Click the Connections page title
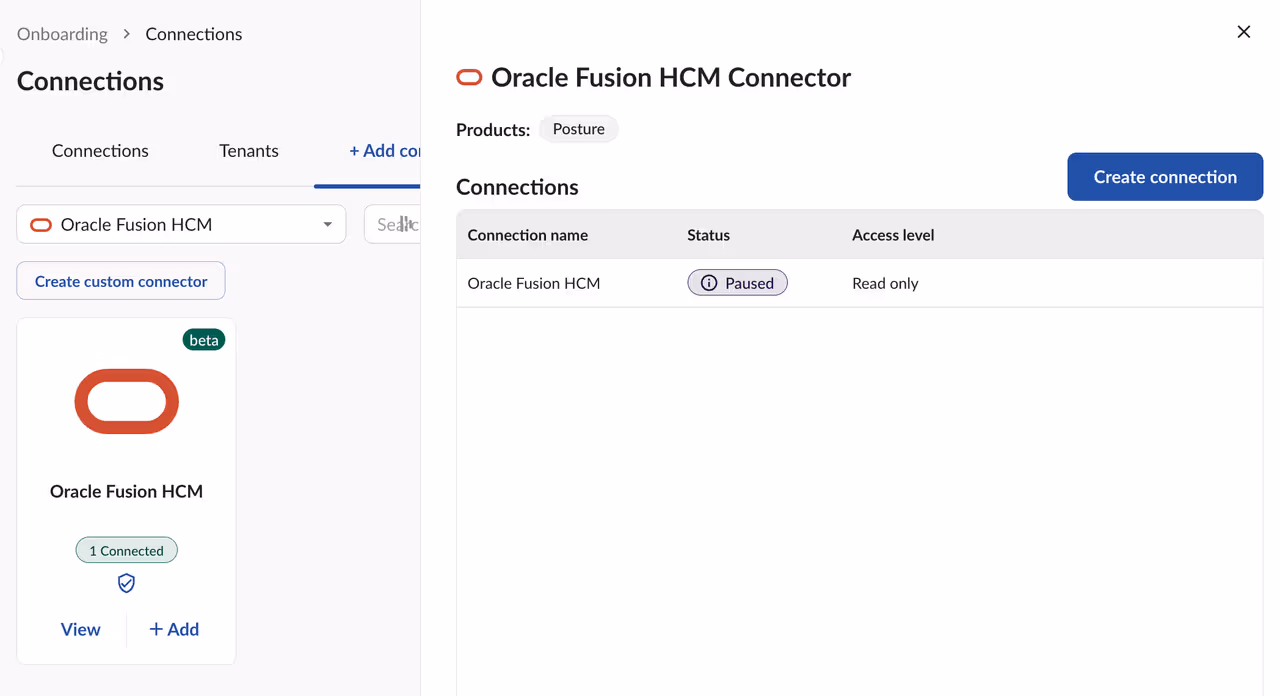This screenshot has width=1280, height=696. pyautogui.click(x=90, y=81)
